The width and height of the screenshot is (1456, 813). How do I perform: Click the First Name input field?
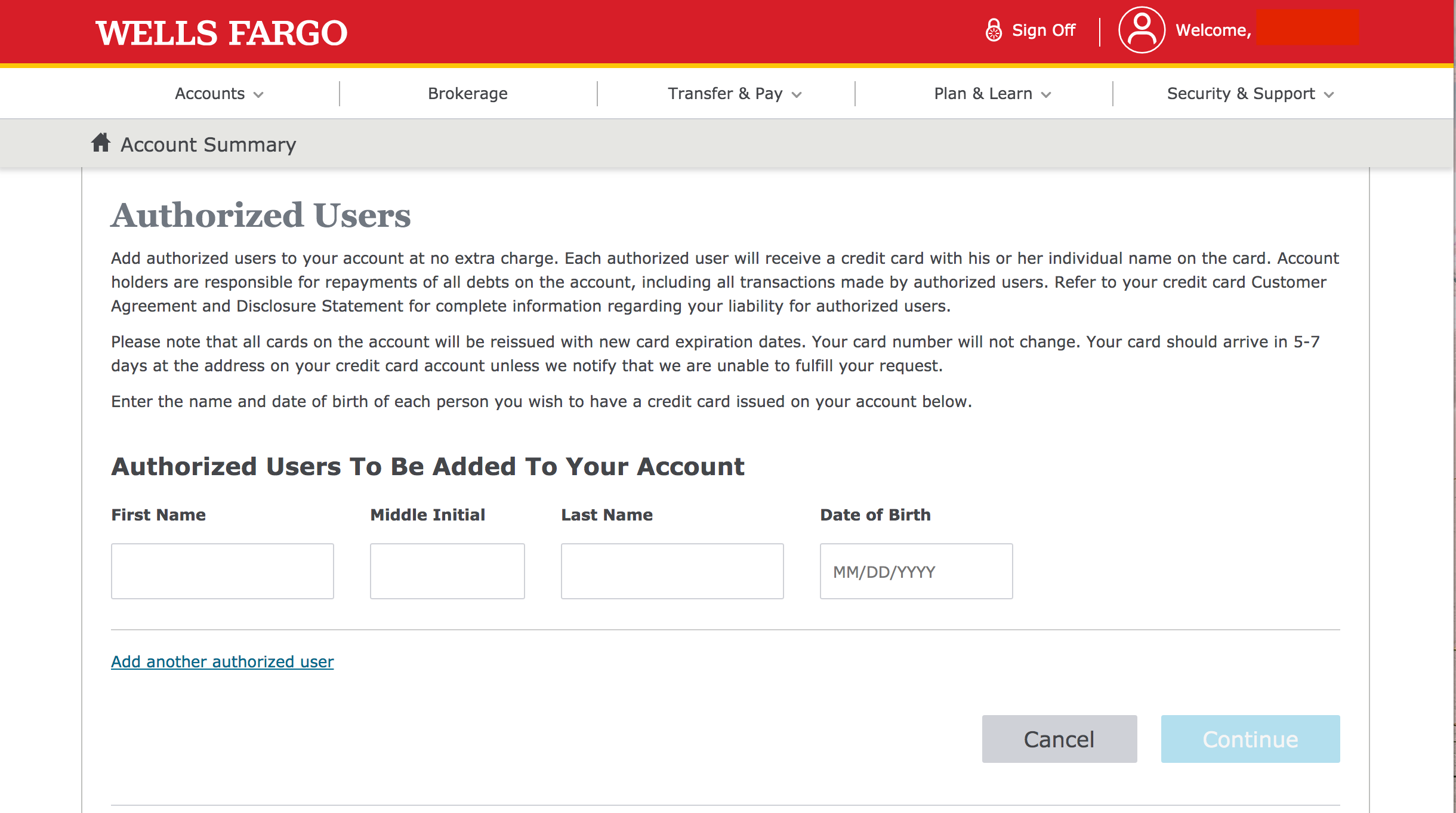point(222,571)
